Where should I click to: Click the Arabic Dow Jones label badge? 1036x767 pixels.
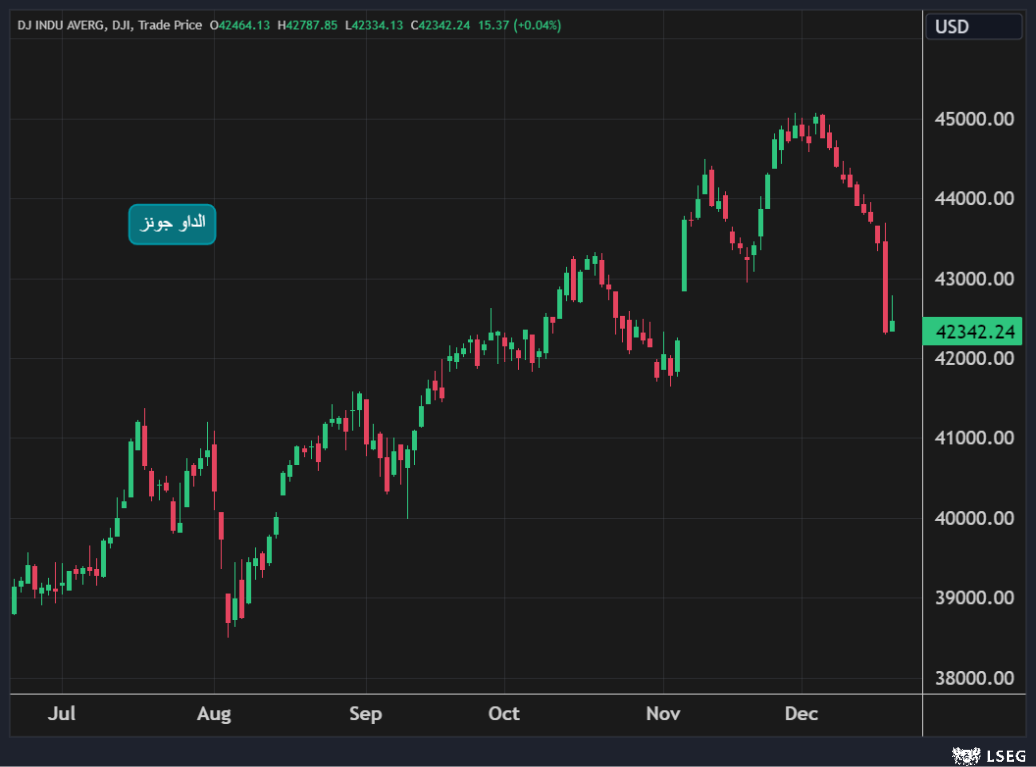[x=172, y=224]
